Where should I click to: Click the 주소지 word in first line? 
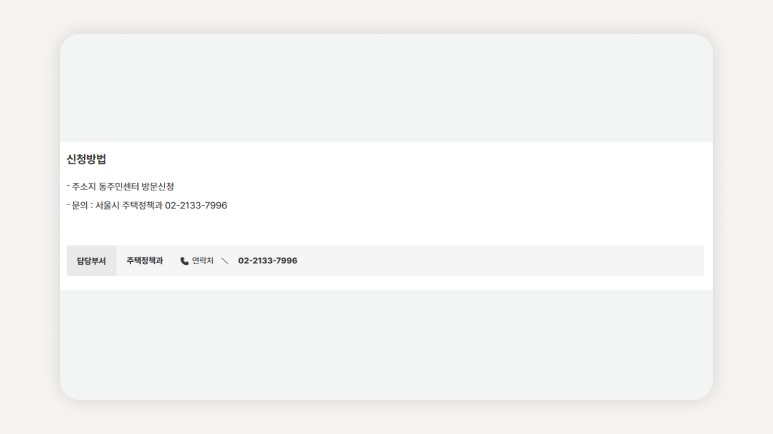tap(84, 186)
